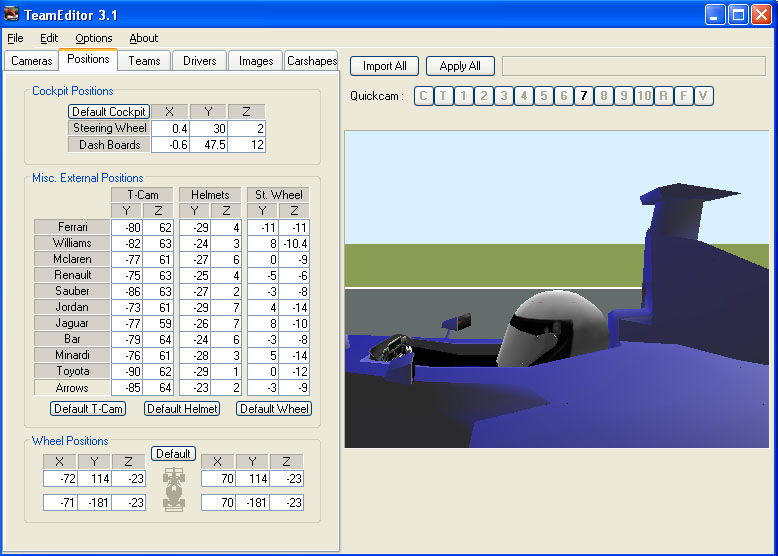The height and width of the screenshot is (556, 778).
Task: Open the Options menu
Action: tap(94, 38)
